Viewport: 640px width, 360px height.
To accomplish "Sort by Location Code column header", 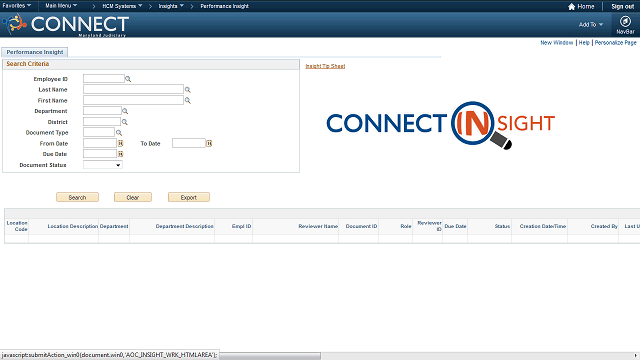I will point(17,226).
